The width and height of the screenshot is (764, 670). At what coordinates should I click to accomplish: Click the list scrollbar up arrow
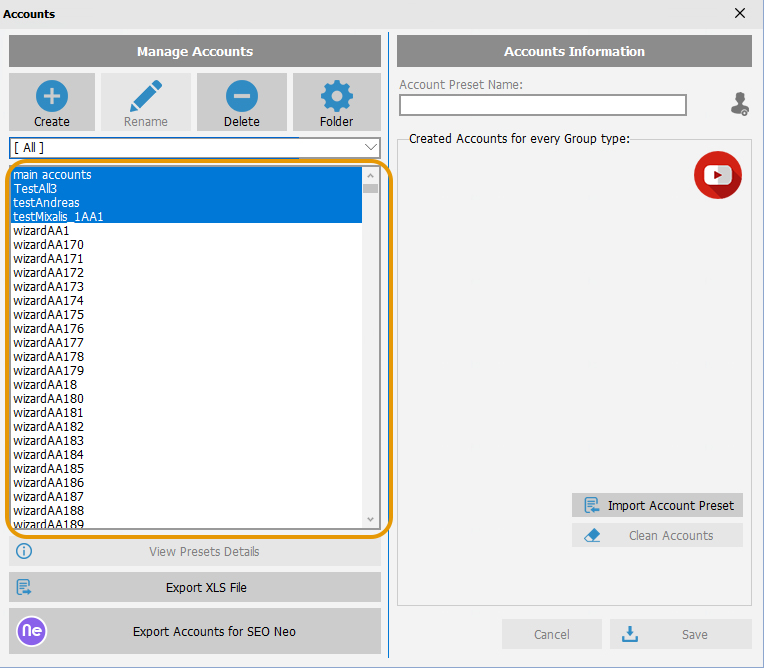(x=371, y=175)
